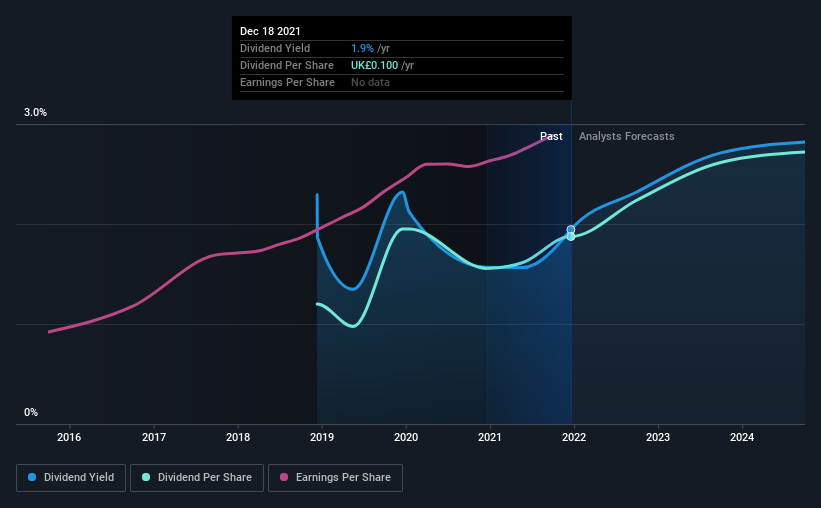Viewport: 821px width, 508px height.
Task: Click the 0% y-axis label
Action: 31,413
